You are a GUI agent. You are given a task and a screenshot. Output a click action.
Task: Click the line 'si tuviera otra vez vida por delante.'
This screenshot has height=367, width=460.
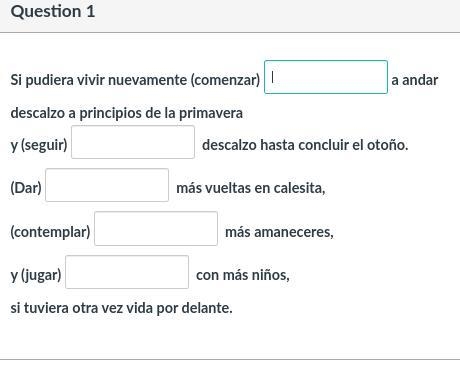121,308
